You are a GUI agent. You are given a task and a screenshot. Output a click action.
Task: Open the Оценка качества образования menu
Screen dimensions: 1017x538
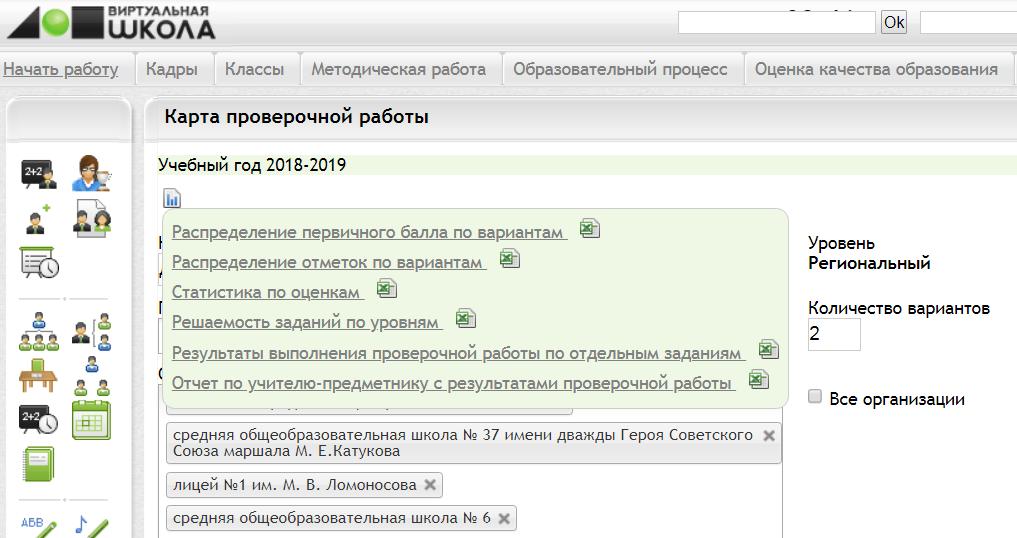(x=876, y=69)
